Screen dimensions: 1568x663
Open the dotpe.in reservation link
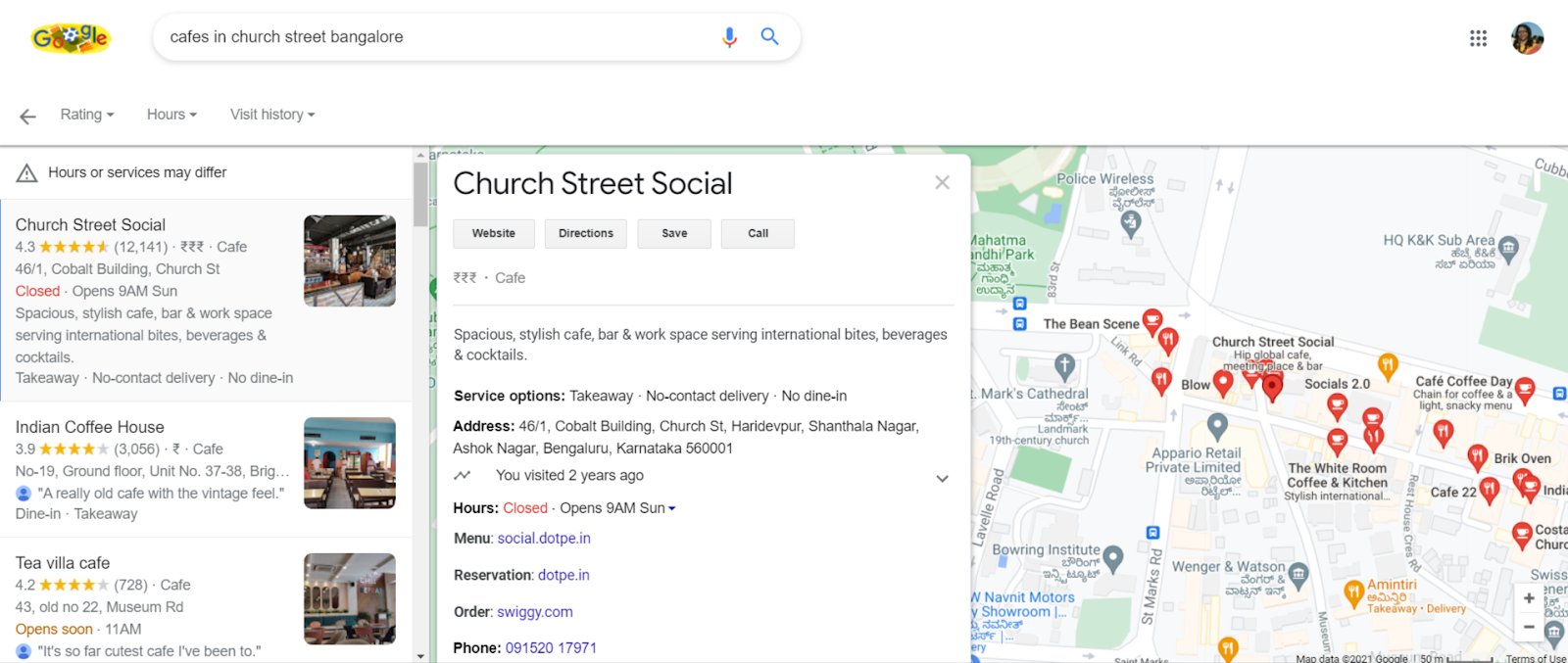click(x=563, y=576)
